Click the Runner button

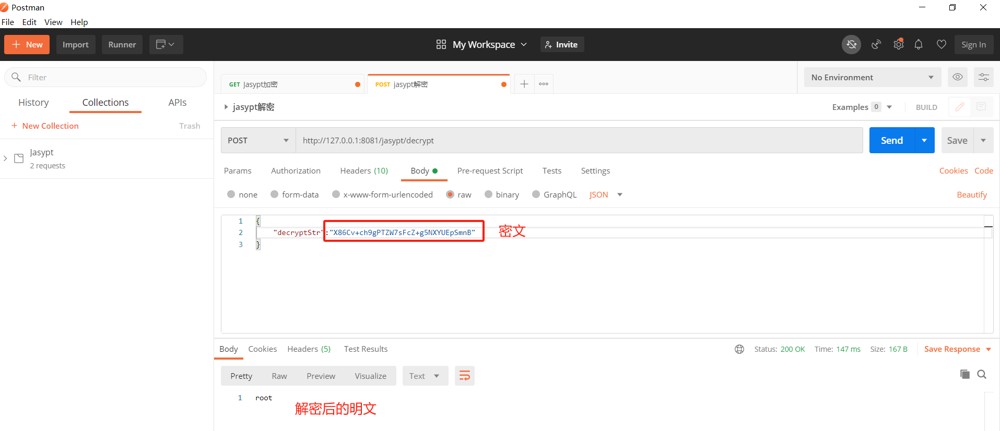click(122, 45)
